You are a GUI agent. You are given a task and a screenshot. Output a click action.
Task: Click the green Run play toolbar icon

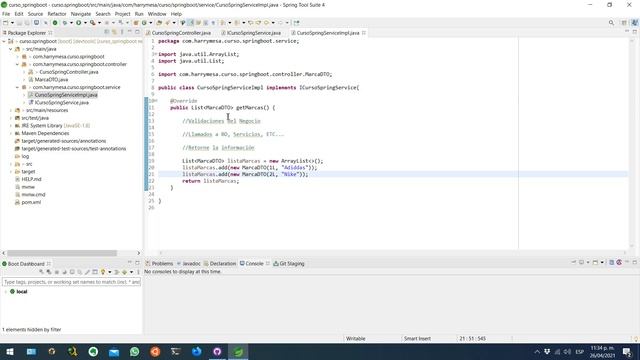coord(78,22)
